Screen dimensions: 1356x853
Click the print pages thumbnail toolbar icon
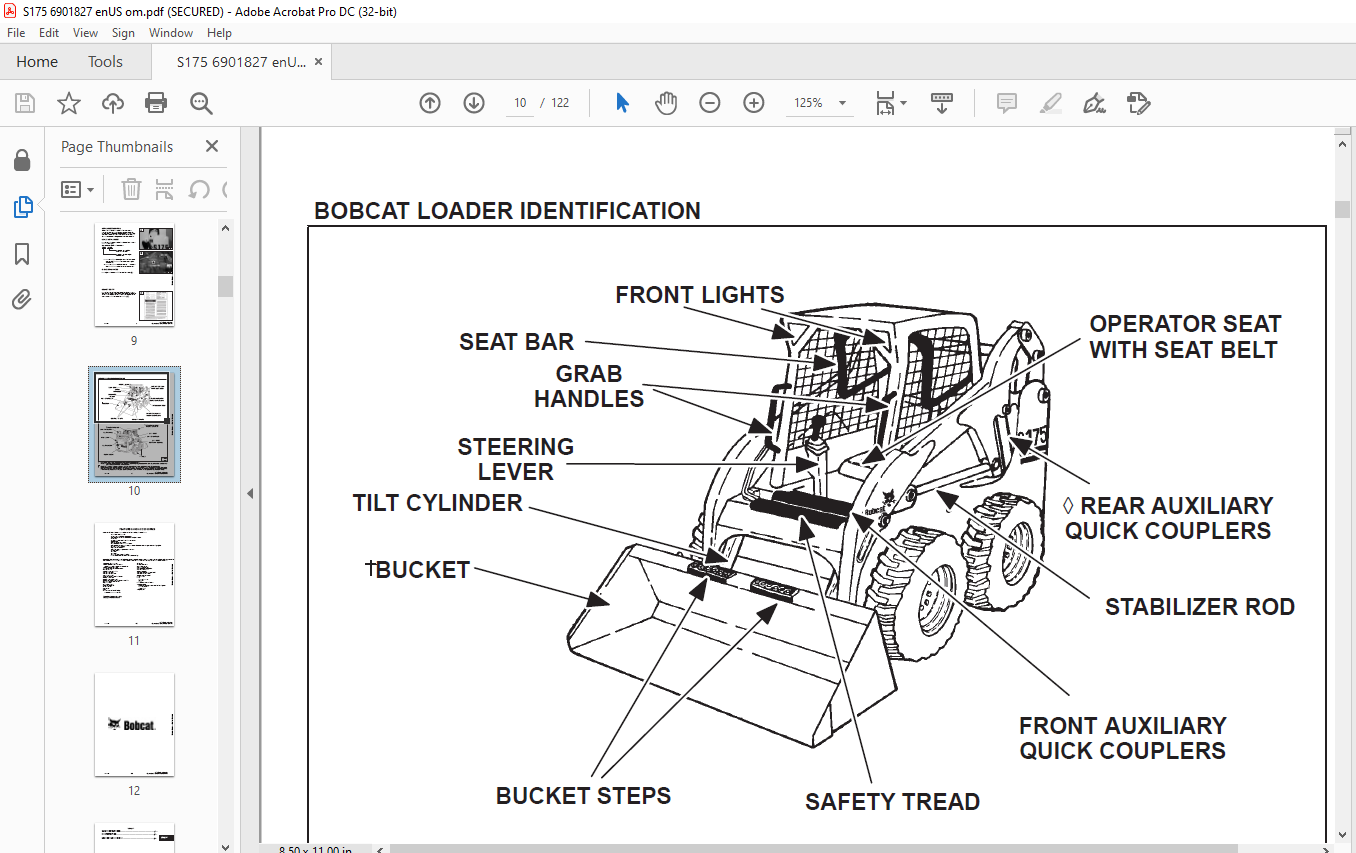pos(165,189)
